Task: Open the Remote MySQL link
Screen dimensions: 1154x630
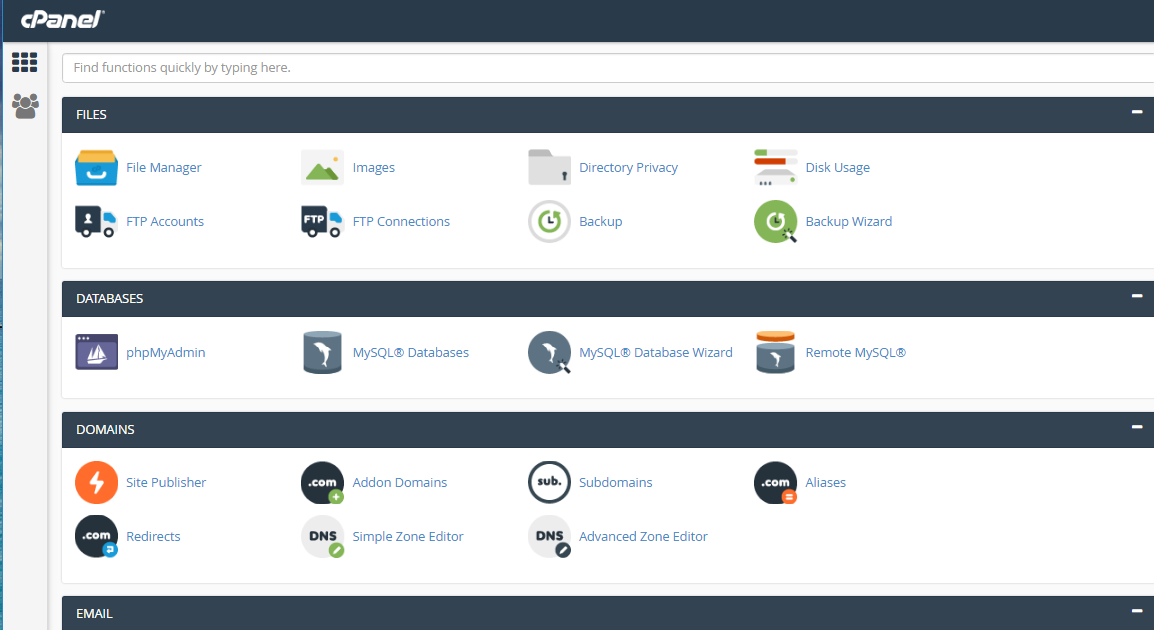Action: pyautogui.click(x=855, y=353)
